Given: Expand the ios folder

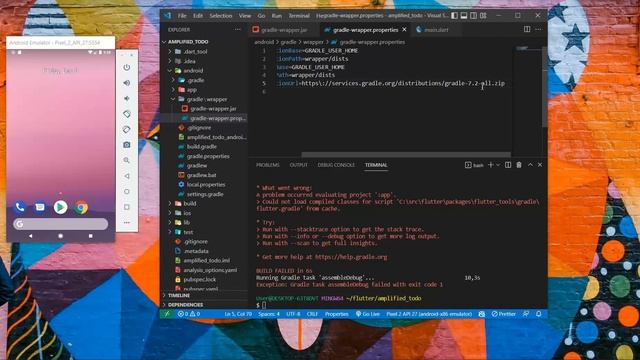Looking at the screenshot, I should point(170,213).
